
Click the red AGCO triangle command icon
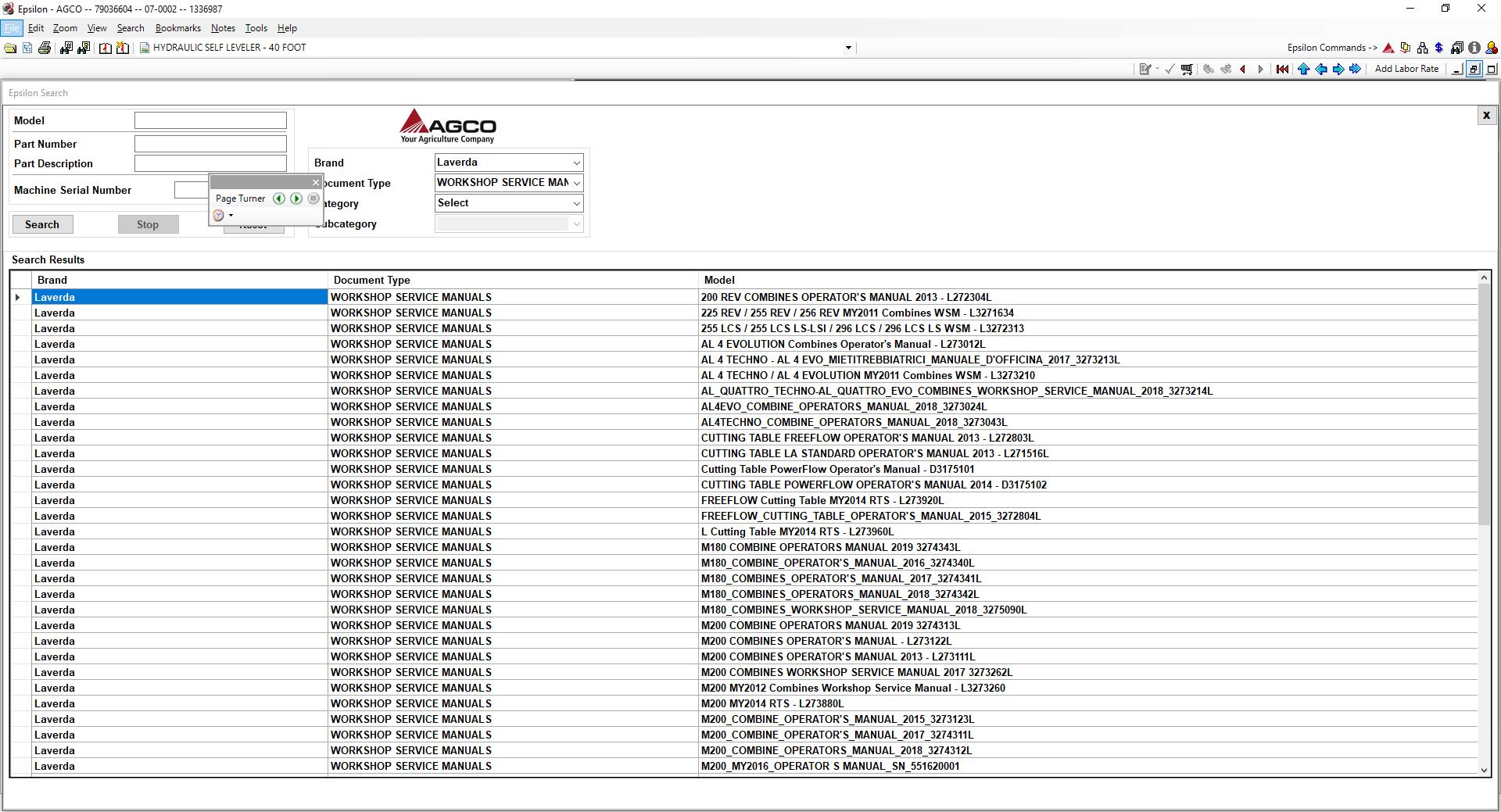point(1388,48)
